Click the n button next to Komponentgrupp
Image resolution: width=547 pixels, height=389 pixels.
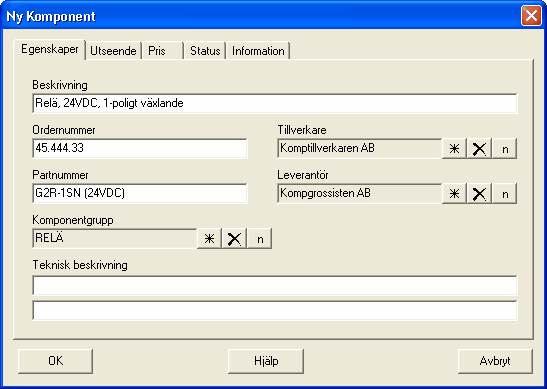click(260, 239)
